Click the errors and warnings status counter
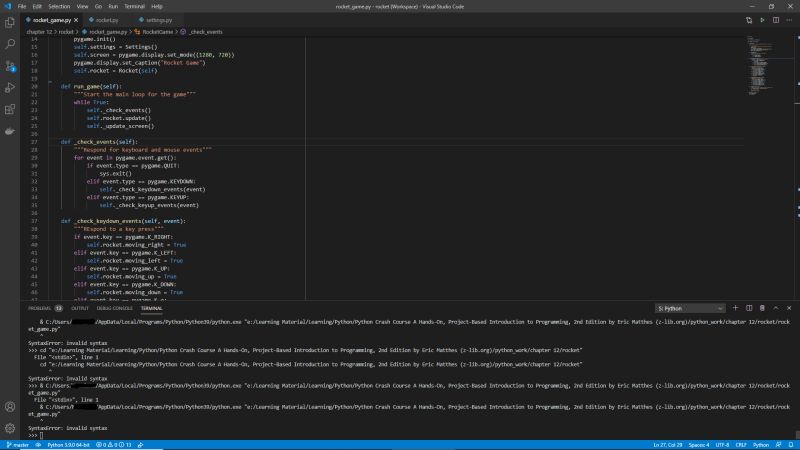Image resolution: width=800 pixels, height=450 pixels. (x=114, y=445)
